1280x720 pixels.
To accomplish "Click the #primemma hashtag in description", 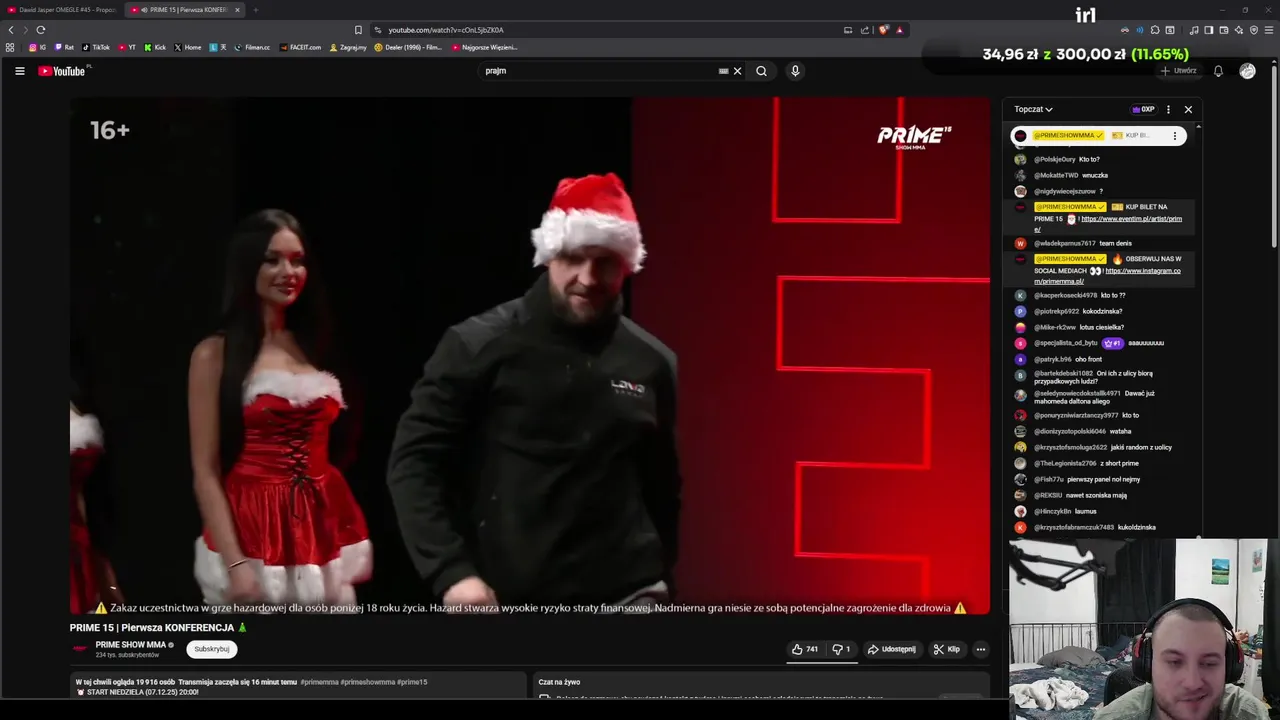I will (x=320, y=682).
